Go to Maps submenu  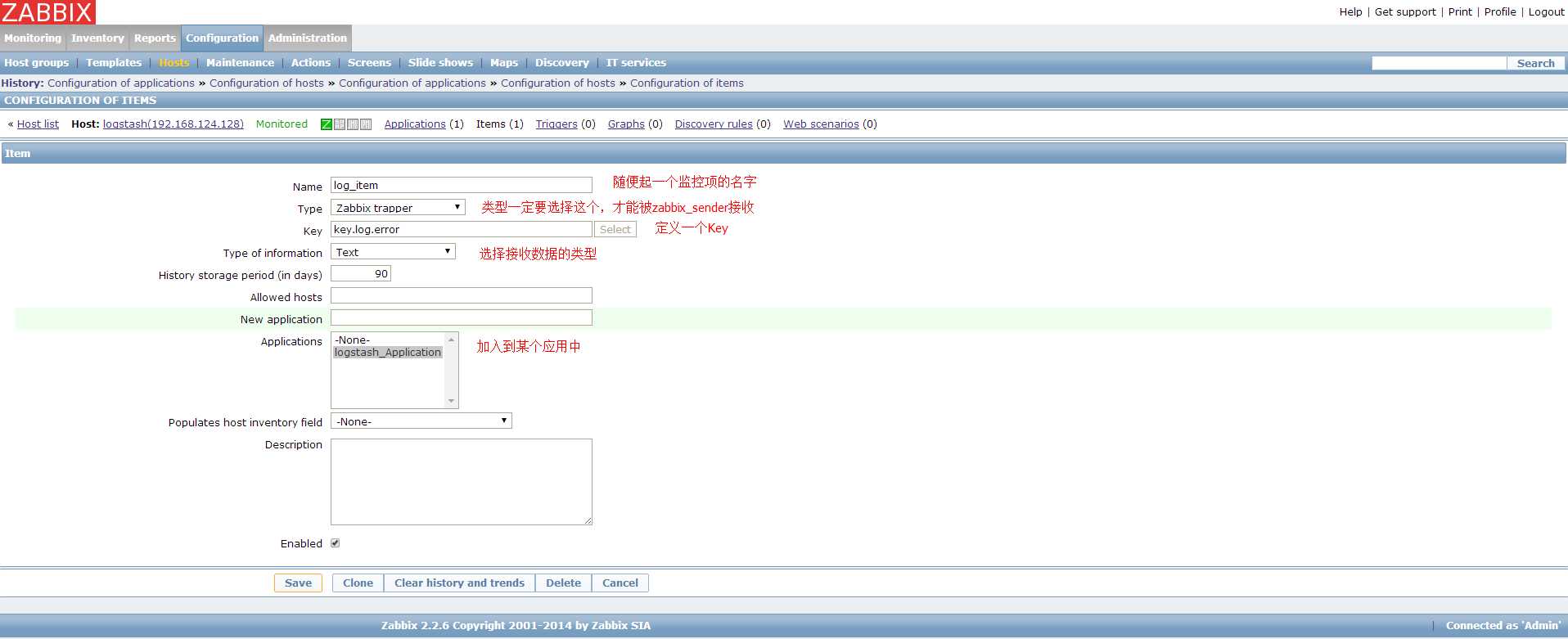pyautogui.click(x=504, y=62)
